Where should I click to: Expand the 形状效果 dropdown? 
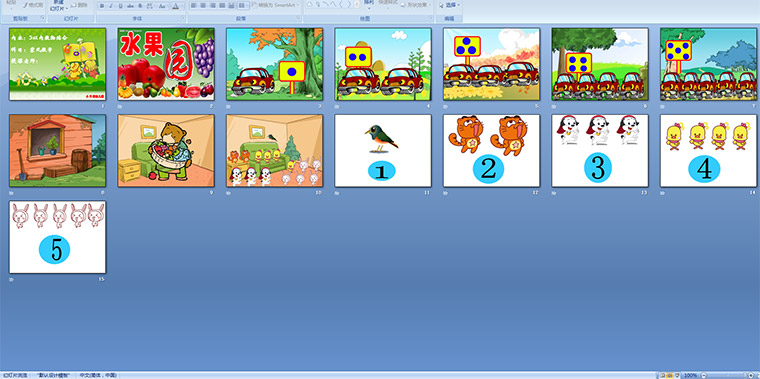(x=417, y=5)
